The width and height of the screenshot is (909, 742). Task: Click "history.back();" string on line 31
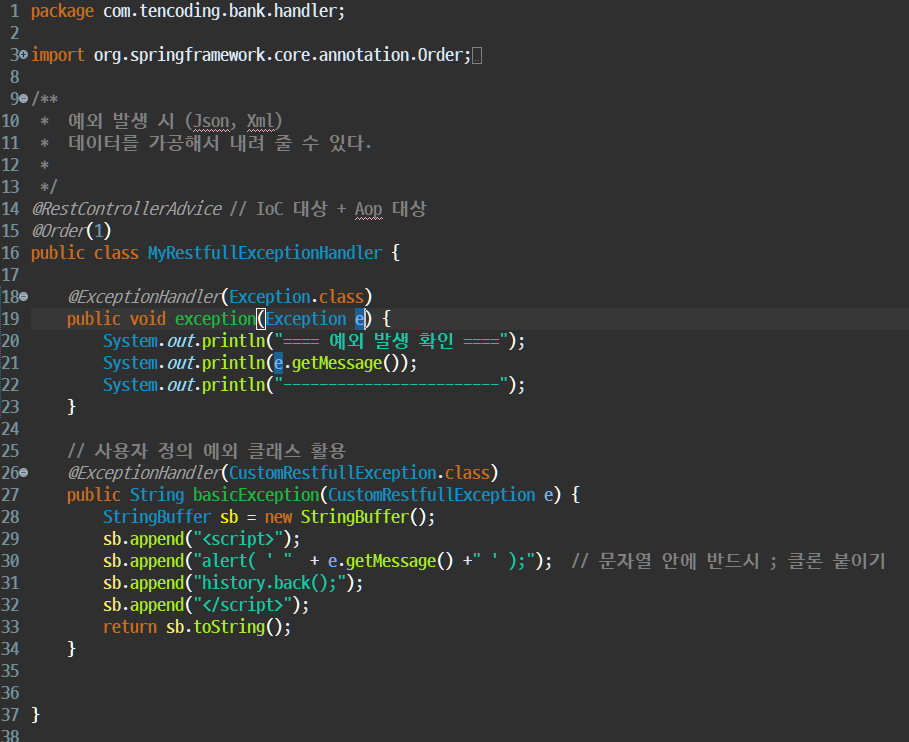point(270,583)
